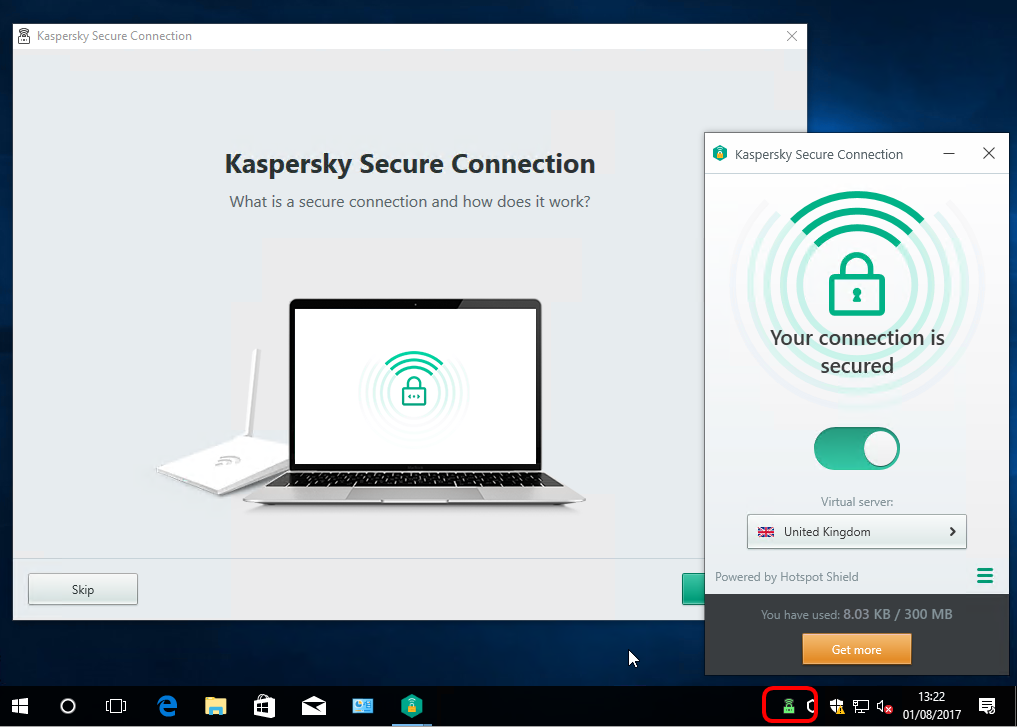The height and width of the screenshot is (727, 1017).
Task: Minimize the small Kaspersky Secure Connection window
Action: click(x=949, y=154)
